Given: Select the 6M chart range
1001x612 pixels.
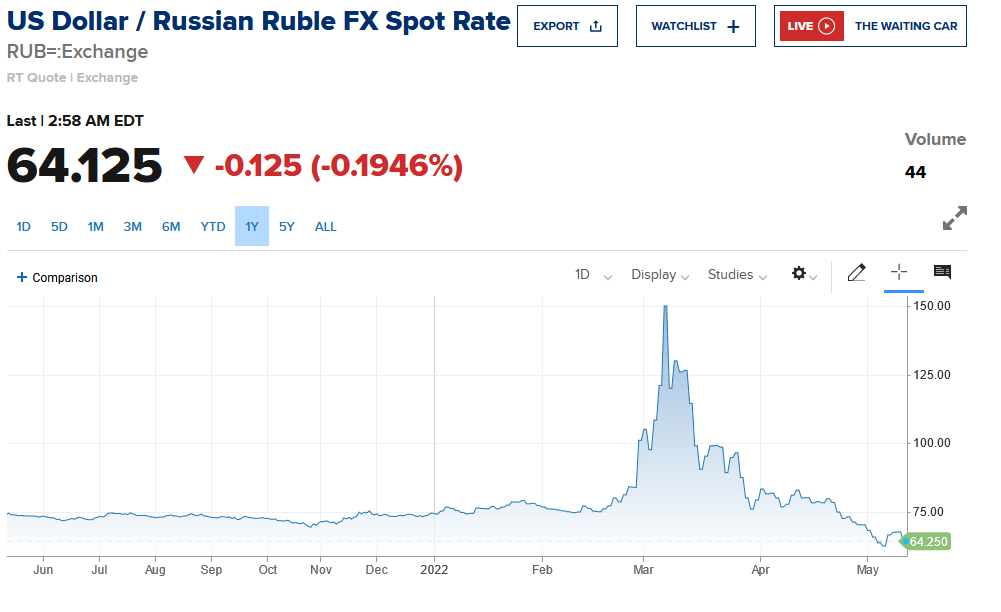Looking at the screenshot, I should (x=171, y=227).
